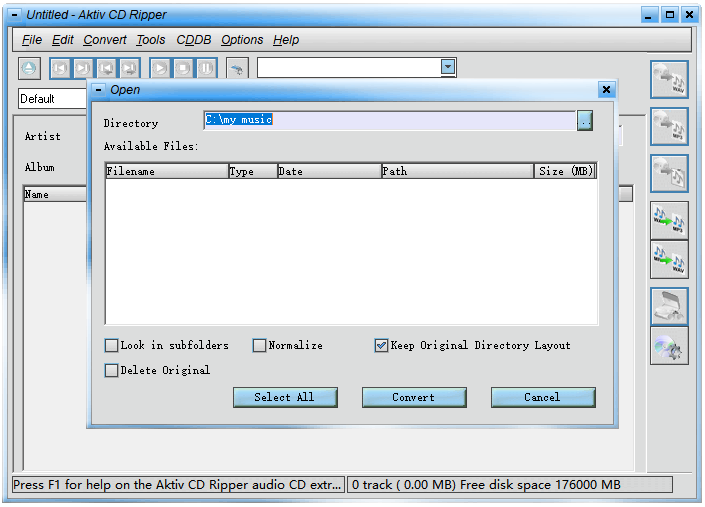The width and height of the screenshot is (705, 507).
Task: Click the eject CD toolbar icon
Action: [29, 68]
